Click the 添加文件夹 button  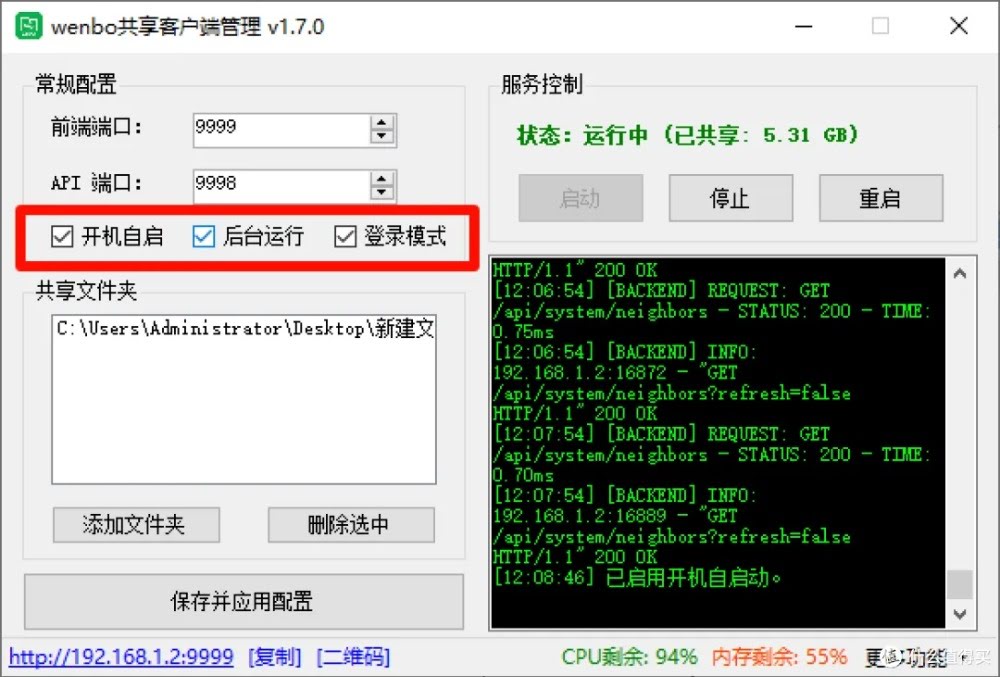pyautogui.click(x=136, y=525)
